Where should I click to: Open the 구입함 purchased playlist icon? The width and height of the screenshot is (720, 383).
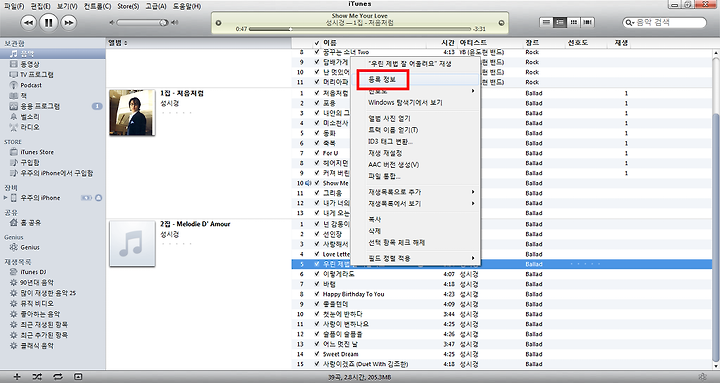click(x=14, y=163)
